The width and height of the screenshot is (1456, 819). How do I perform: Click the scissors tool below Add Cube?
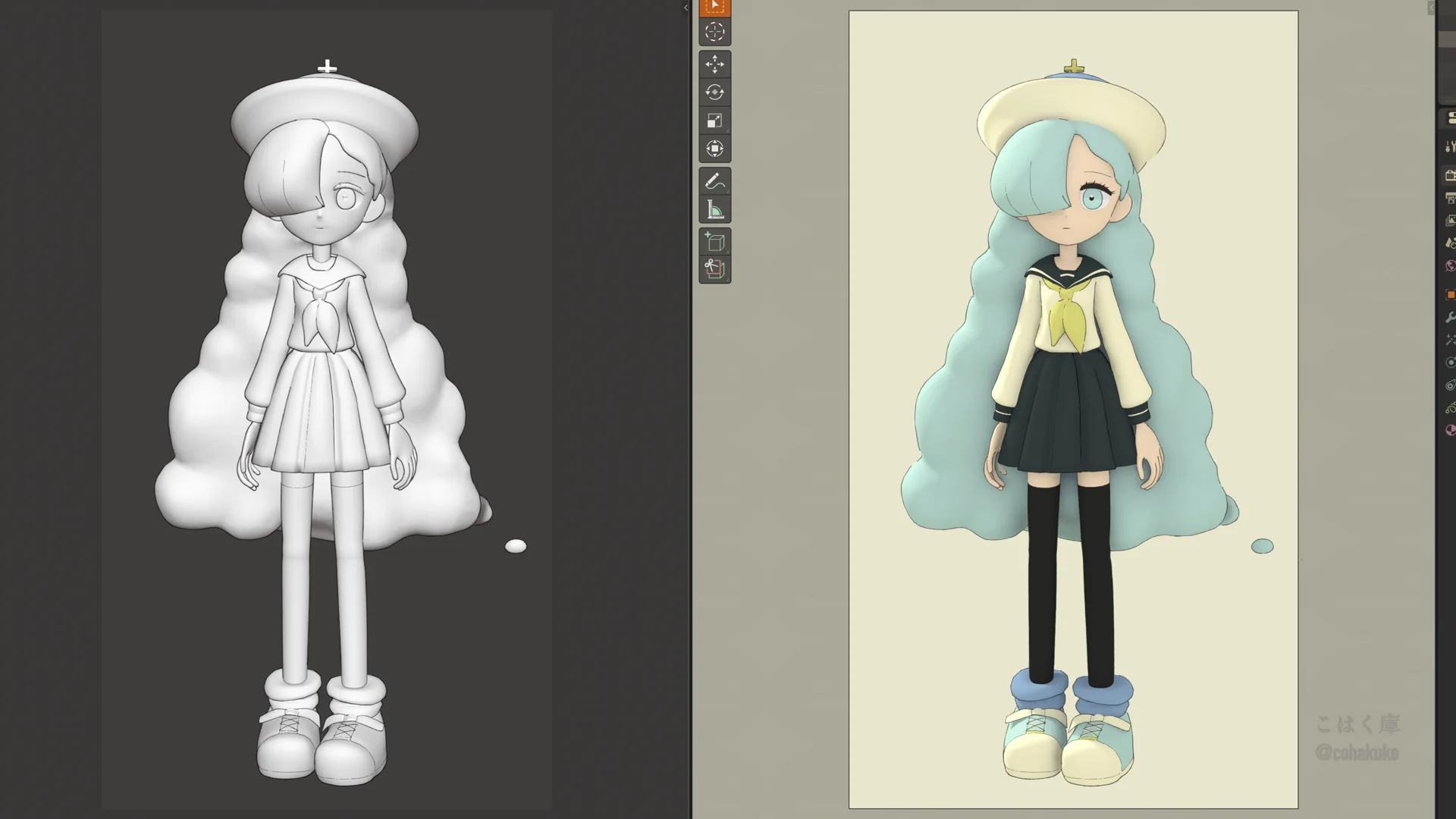tap(714, 269)
